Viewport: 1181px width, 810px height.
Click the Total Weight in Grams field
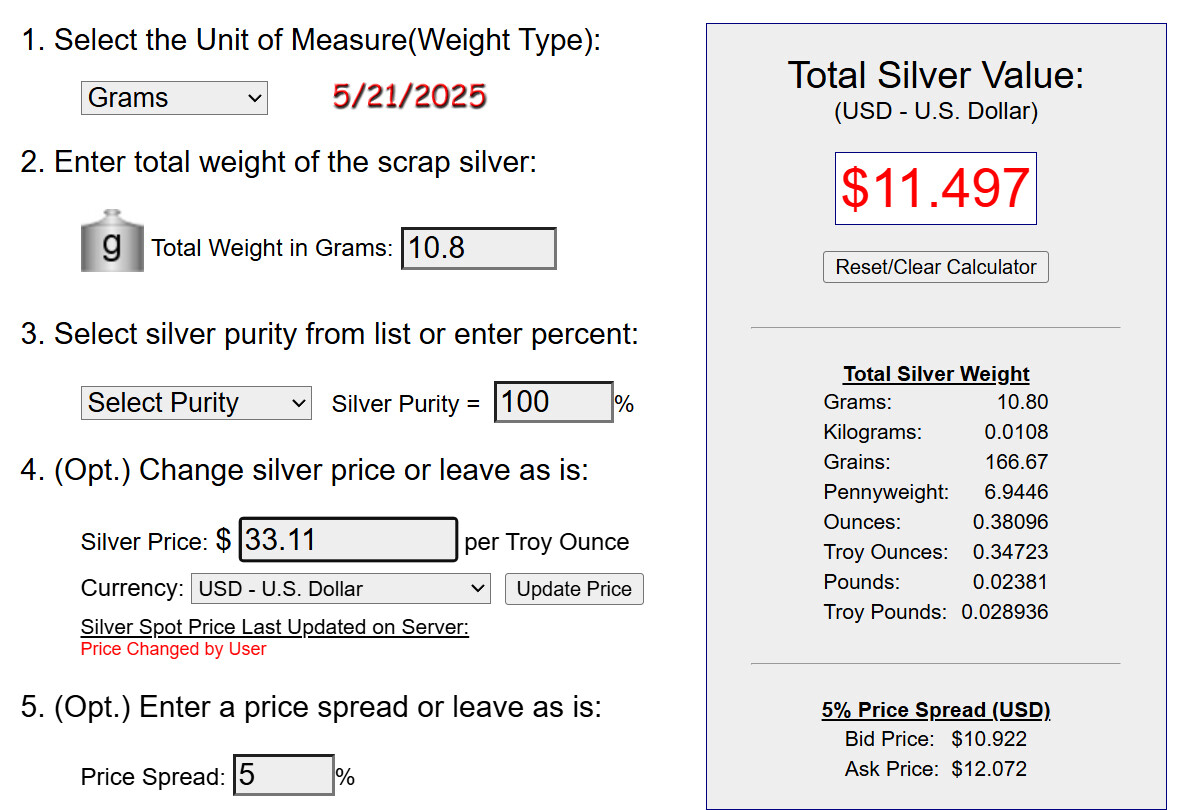click(478, 249)
